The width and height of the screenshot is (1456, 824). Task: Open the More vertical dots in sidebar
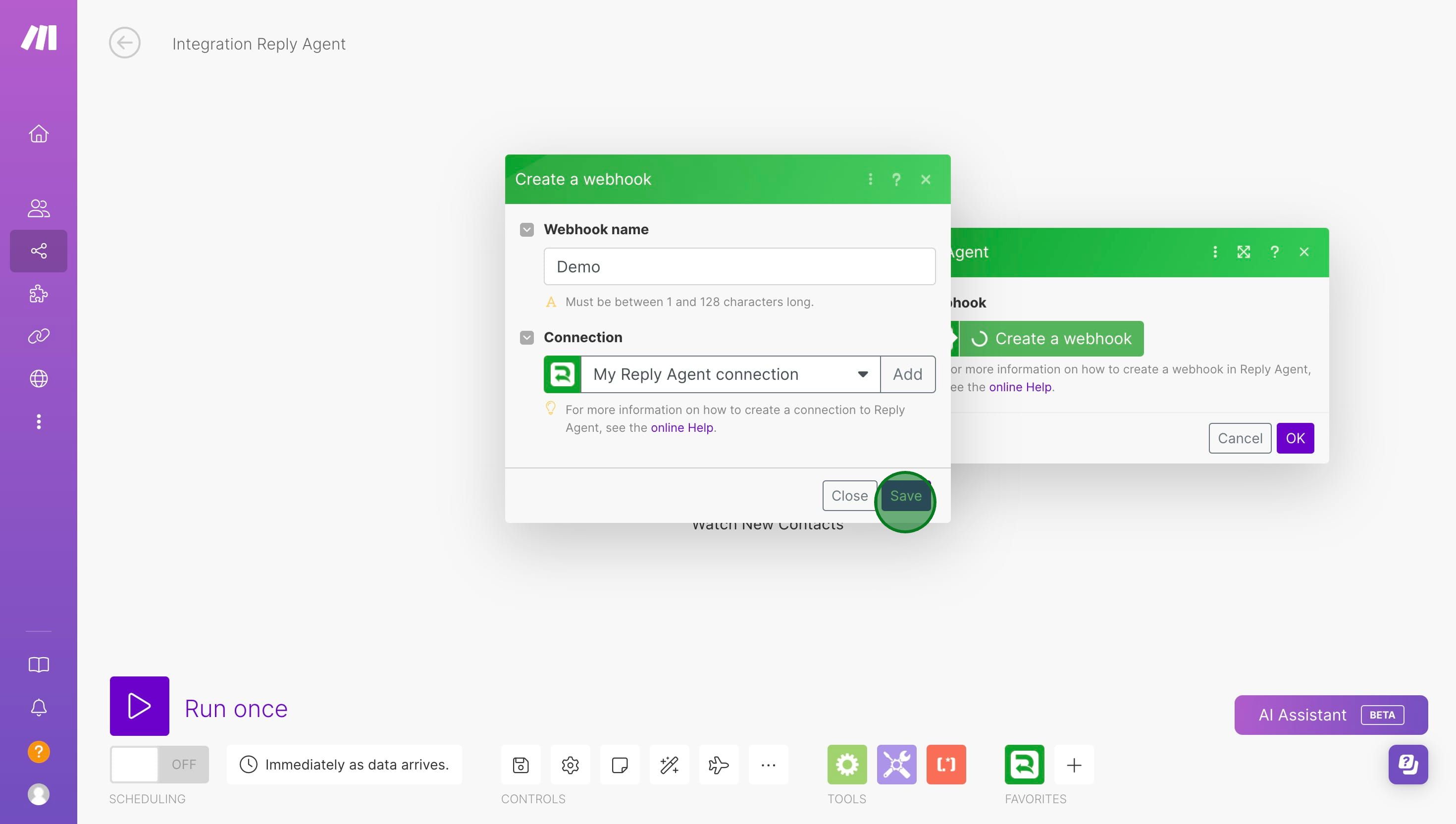39,421
